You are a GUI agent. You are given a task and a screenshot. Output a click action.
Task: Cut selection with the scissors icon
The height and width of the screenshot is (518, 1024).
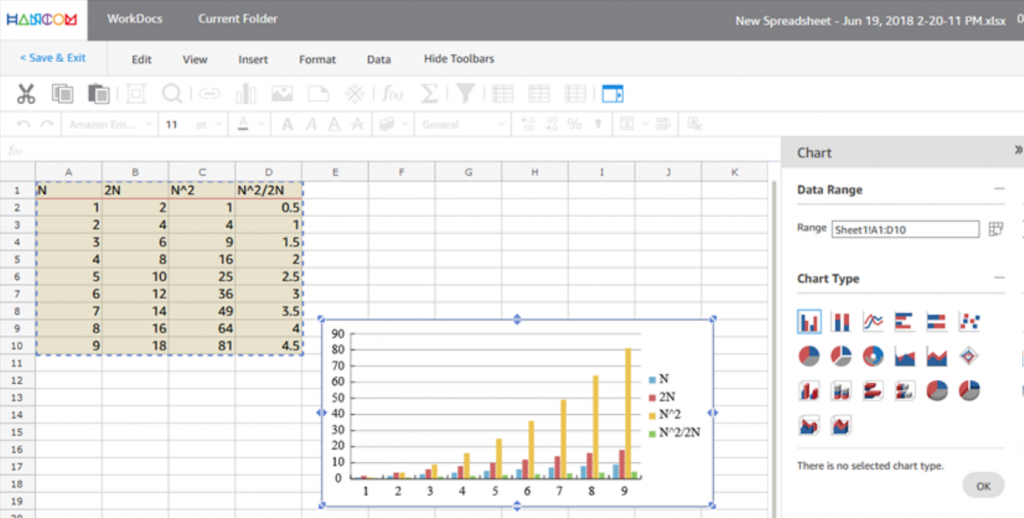[x=26, y=94]
